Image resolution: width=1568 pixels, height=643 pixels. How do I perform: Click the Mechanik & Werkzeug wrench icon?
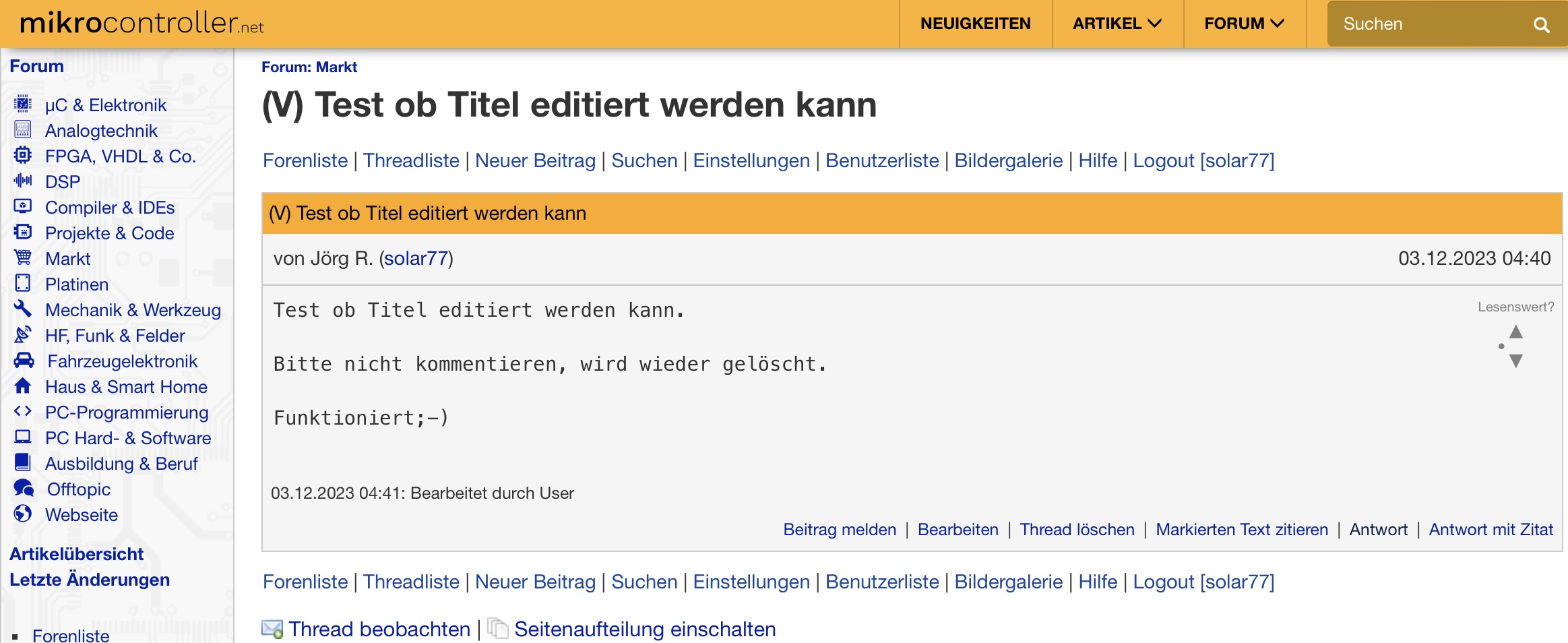(x=23, y=309)
